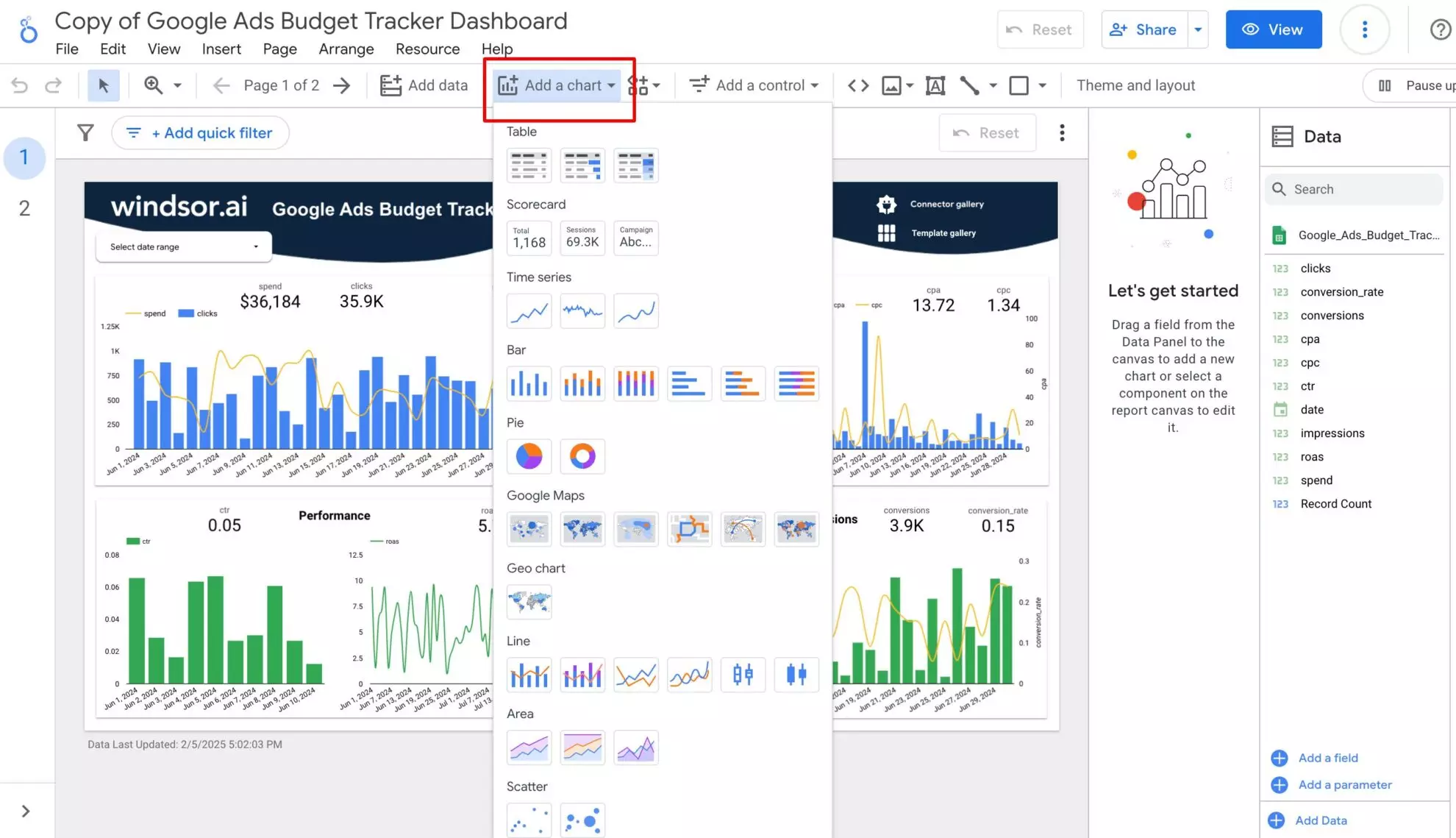Open the Arrange menu
Screen dimensions: 1456x838
(x=346, y=49)
